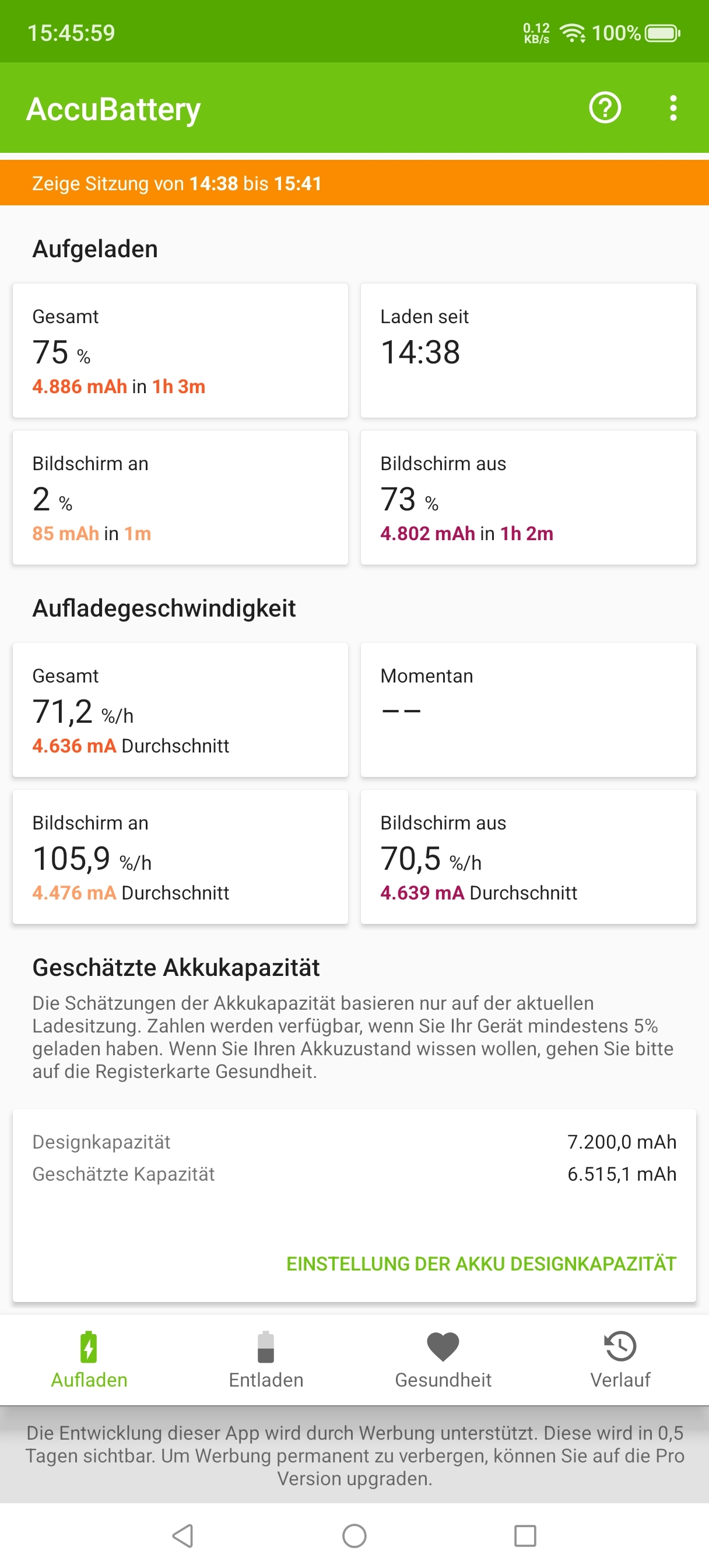
Task: Tap the battery icon in status bar
Action: [x=662, y=33]
